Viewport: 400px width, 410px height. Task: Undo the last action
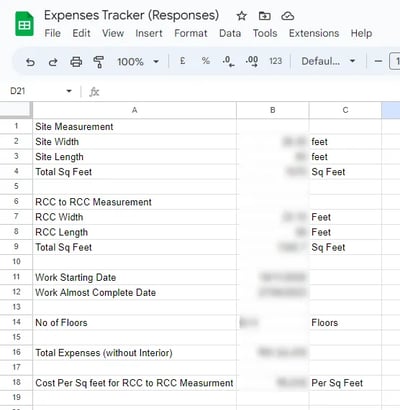[30, 62]
